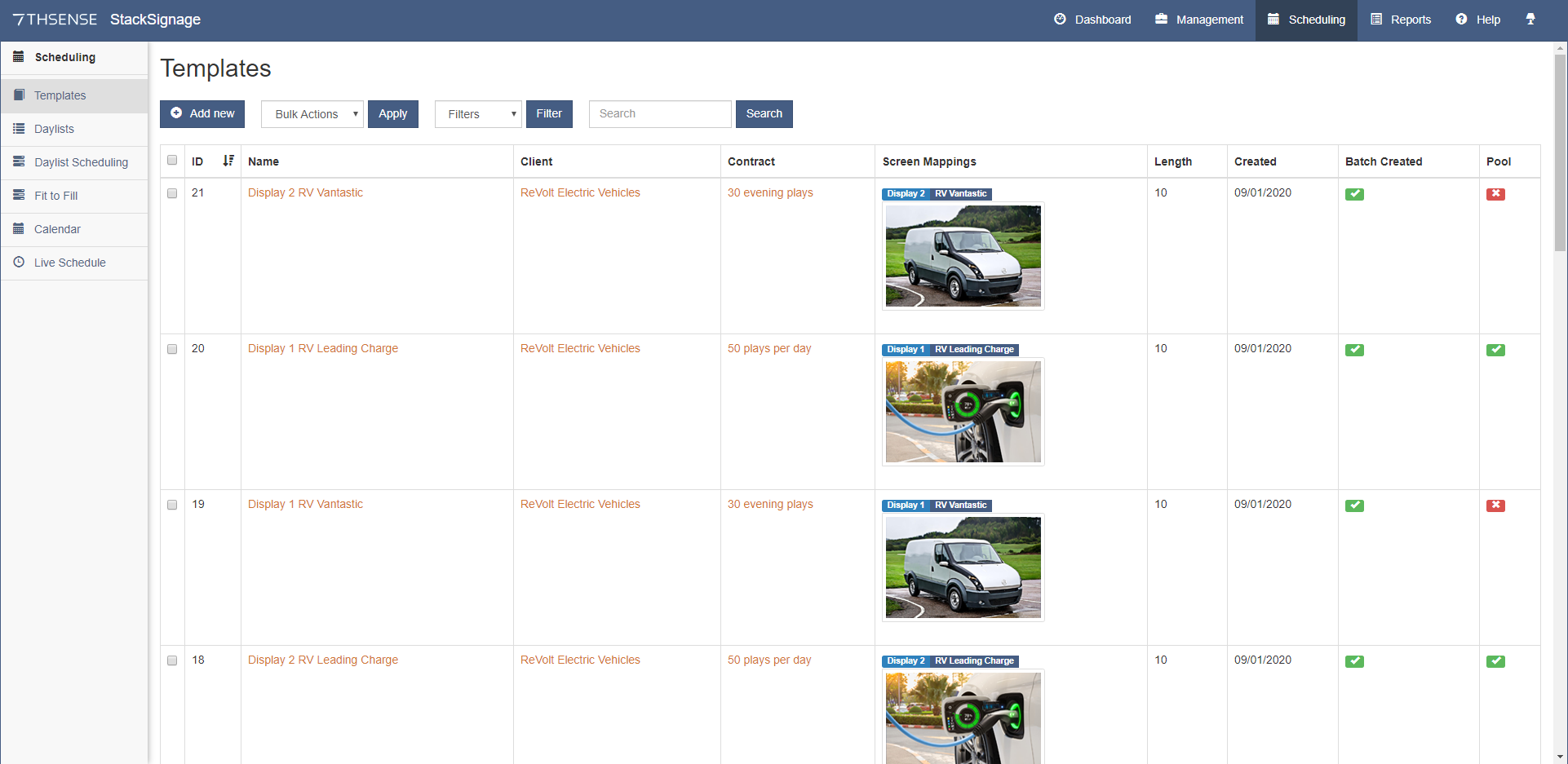
Task: Click the 'Display 1 RV Vantastic' mapping badge, row 19
Action: (937, 506)
